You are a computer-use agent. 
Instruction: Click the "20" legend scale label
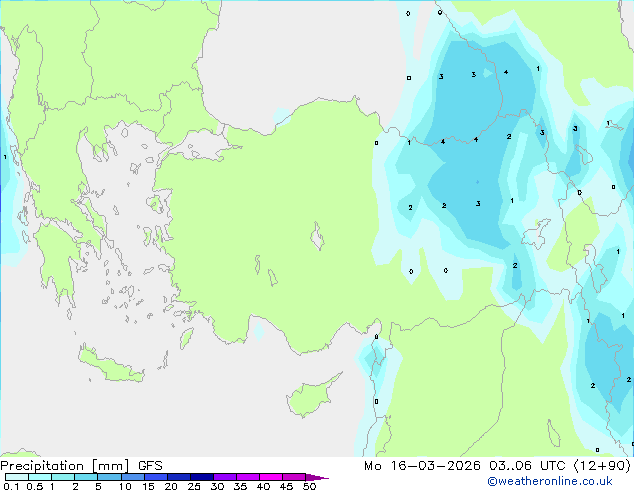171,486
